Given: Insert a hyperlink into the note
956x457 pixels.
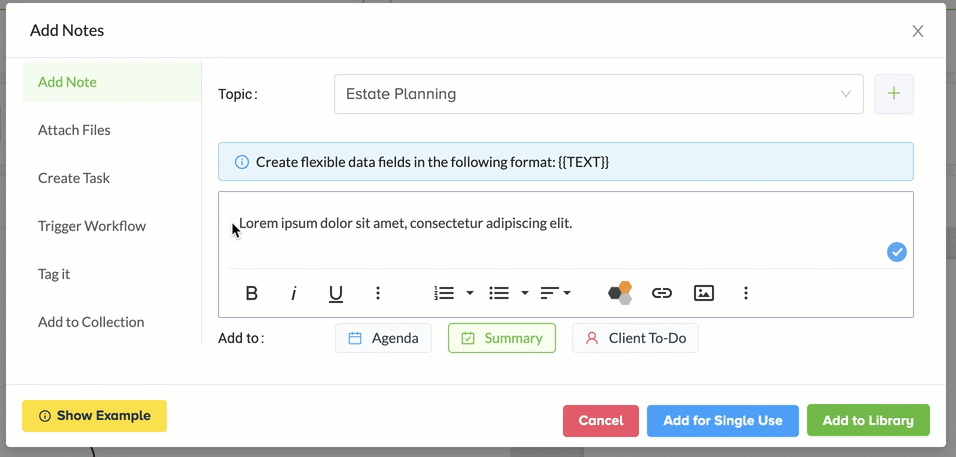Looking at the screenshot, I should click(662, 294).
